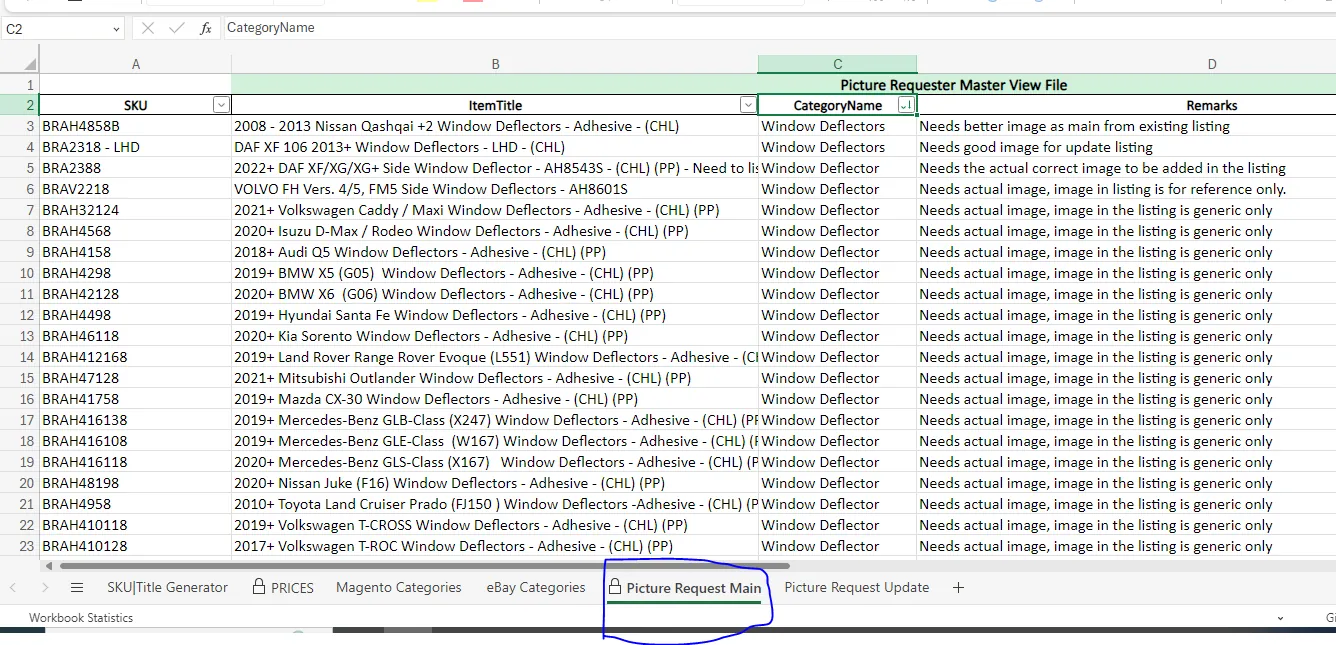Click the 2019+ Volkswagen T-CROSS item title

[461, 525]
